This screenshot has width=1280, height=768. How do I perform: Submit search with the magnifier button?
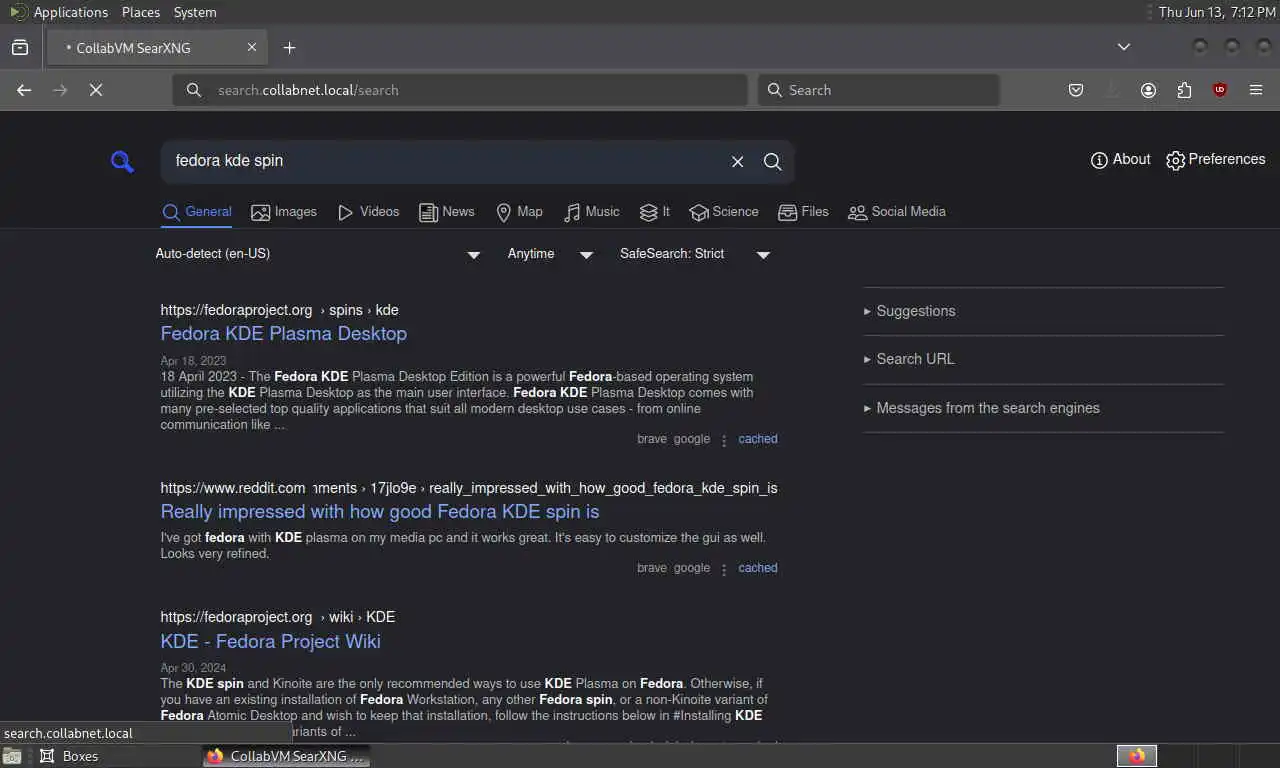click(x=772, y=162)
